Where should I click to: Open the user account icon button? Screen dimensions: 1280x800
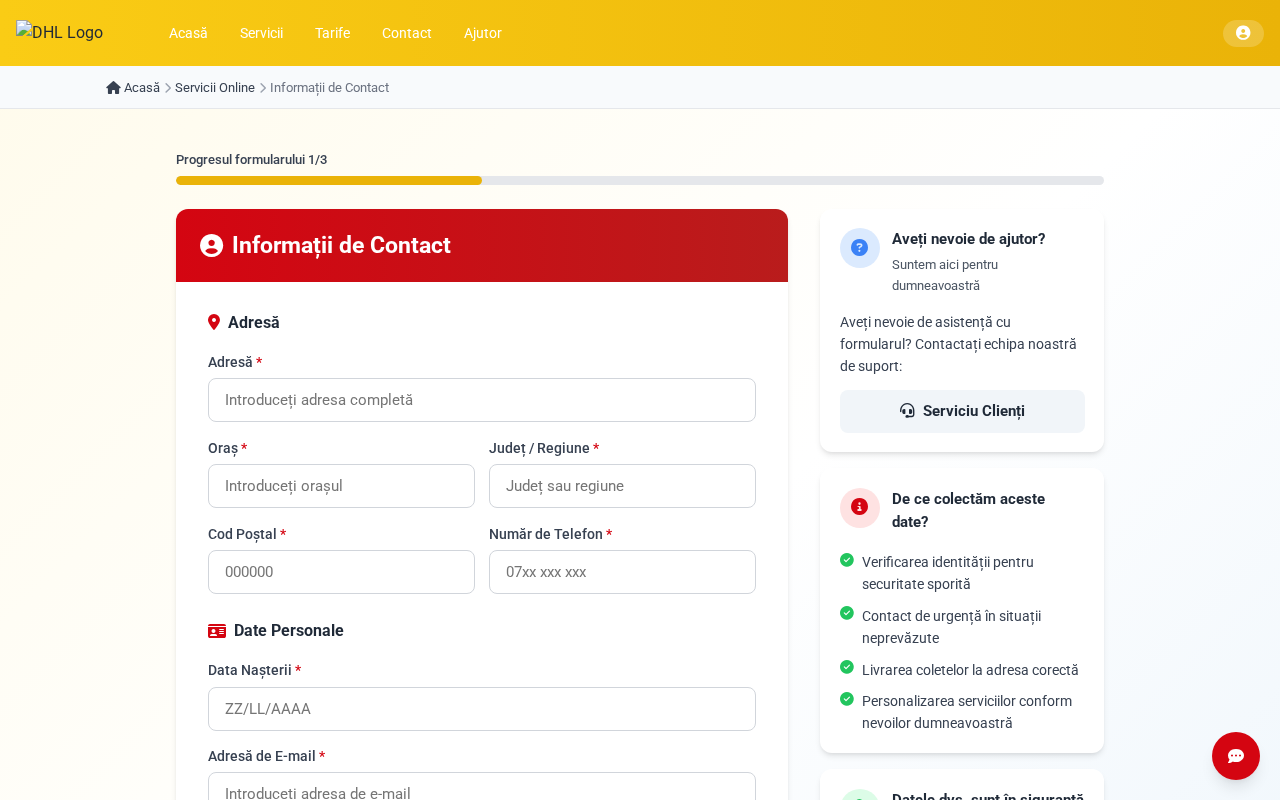(1243, 33)
